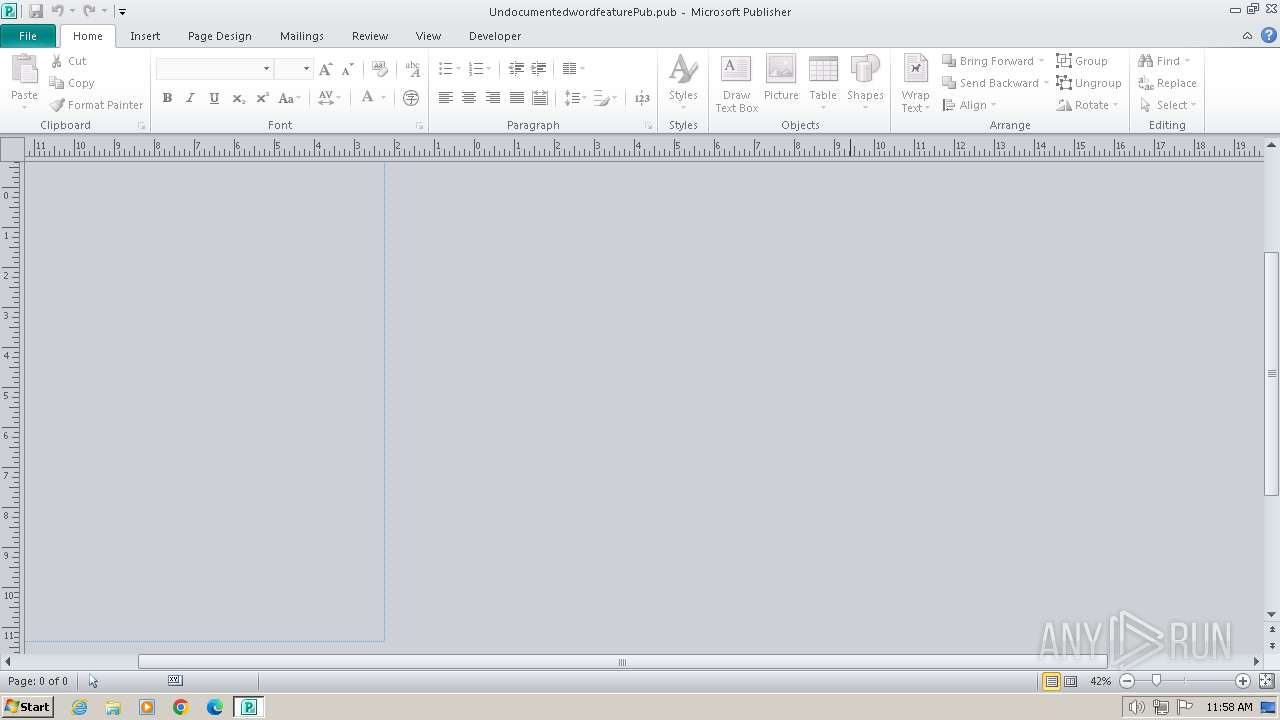The image size is (1280, 720).
Task: Click the Zoom In plus button
Action: [1243, 681]
